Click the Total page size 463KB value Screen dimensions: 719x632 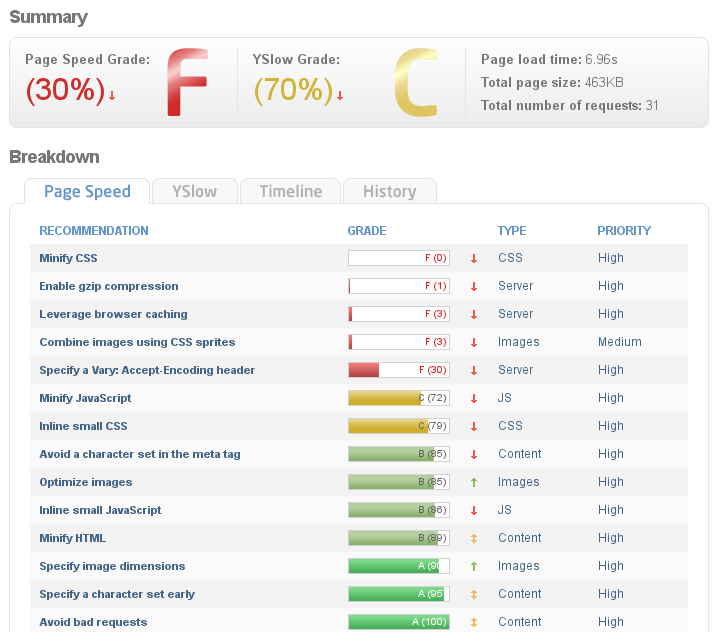pyautogui.click(x=604, y=83)
